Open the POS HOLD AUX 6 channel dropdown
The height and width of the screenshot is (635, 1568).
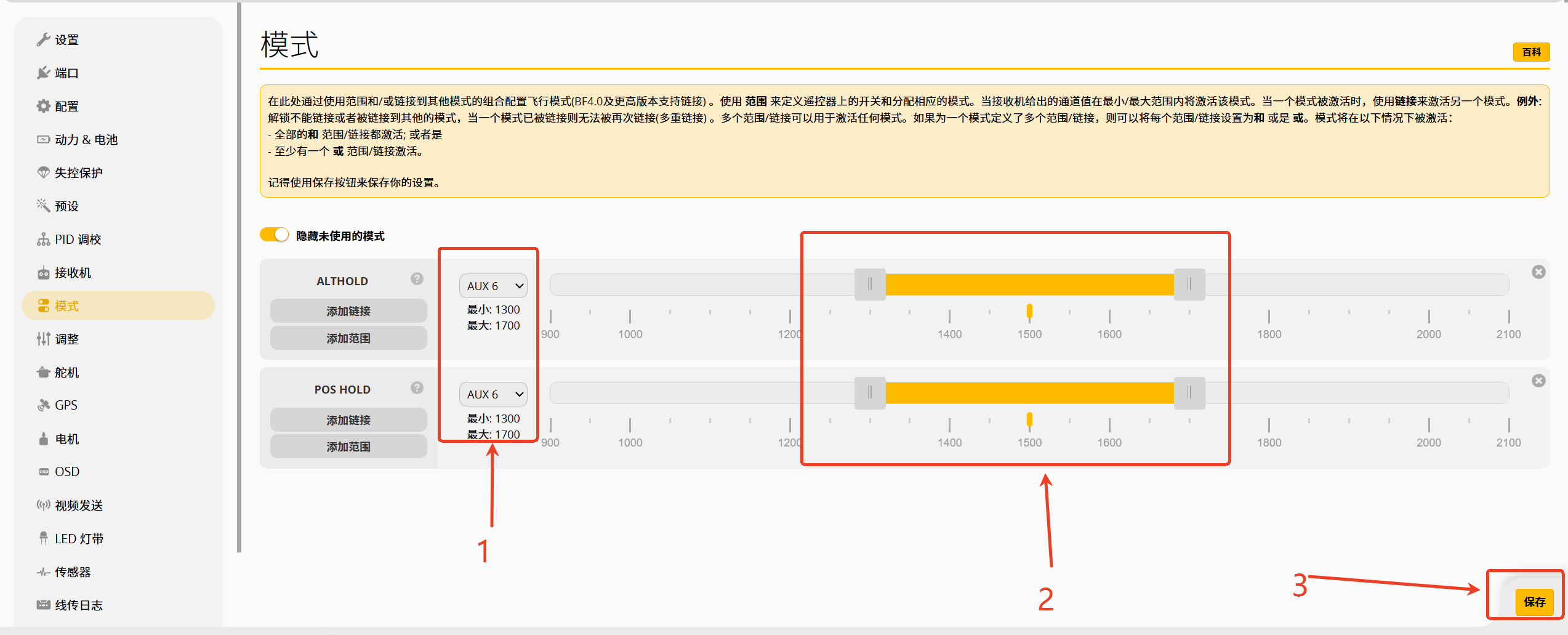pyautogui.click(x=493, y=394)
